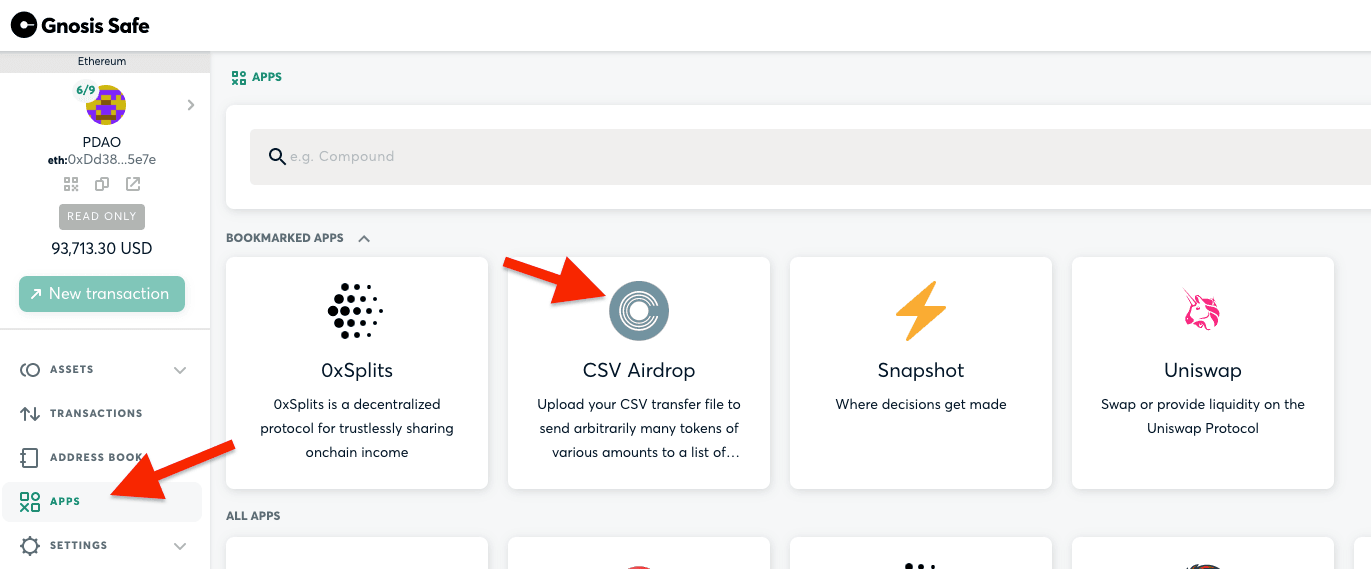The image size is (1371, 569).
Task: Collapse the Bookmarked Apps section
Action: tap(364, 239)
